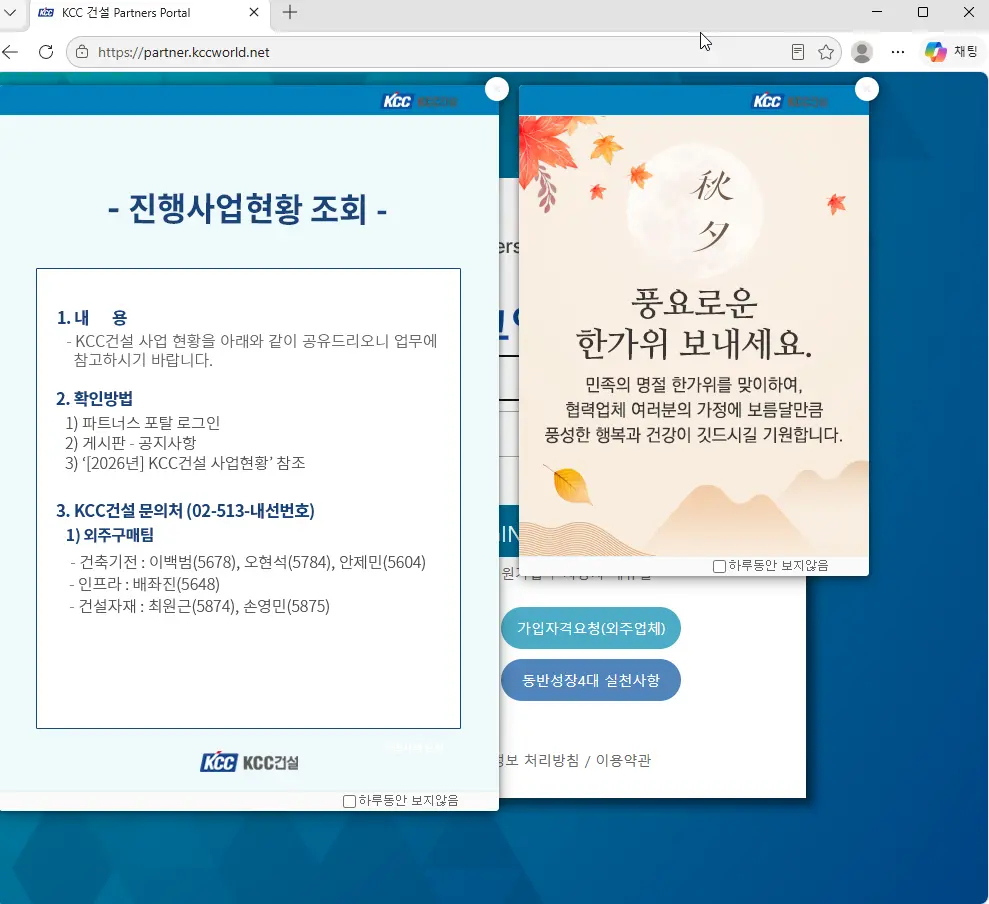Click the 건축기전 contact line
Viewport: 989px width, 904px height.
pos(248,562)
